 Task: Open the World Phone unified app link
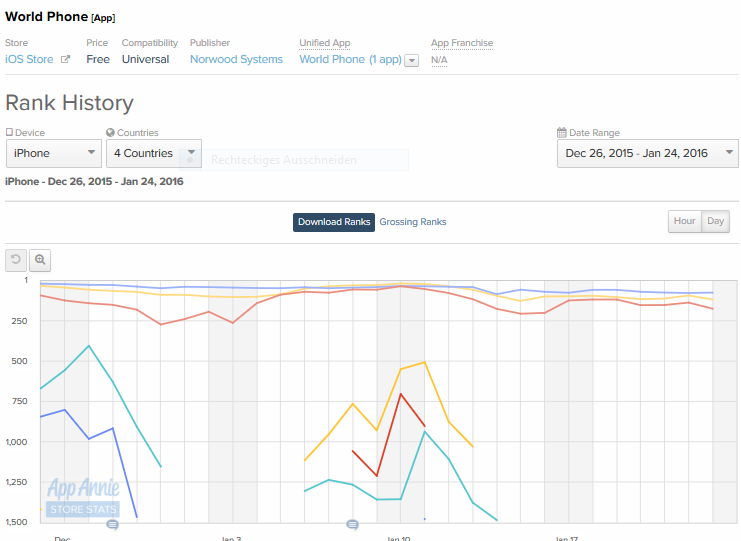350,60
